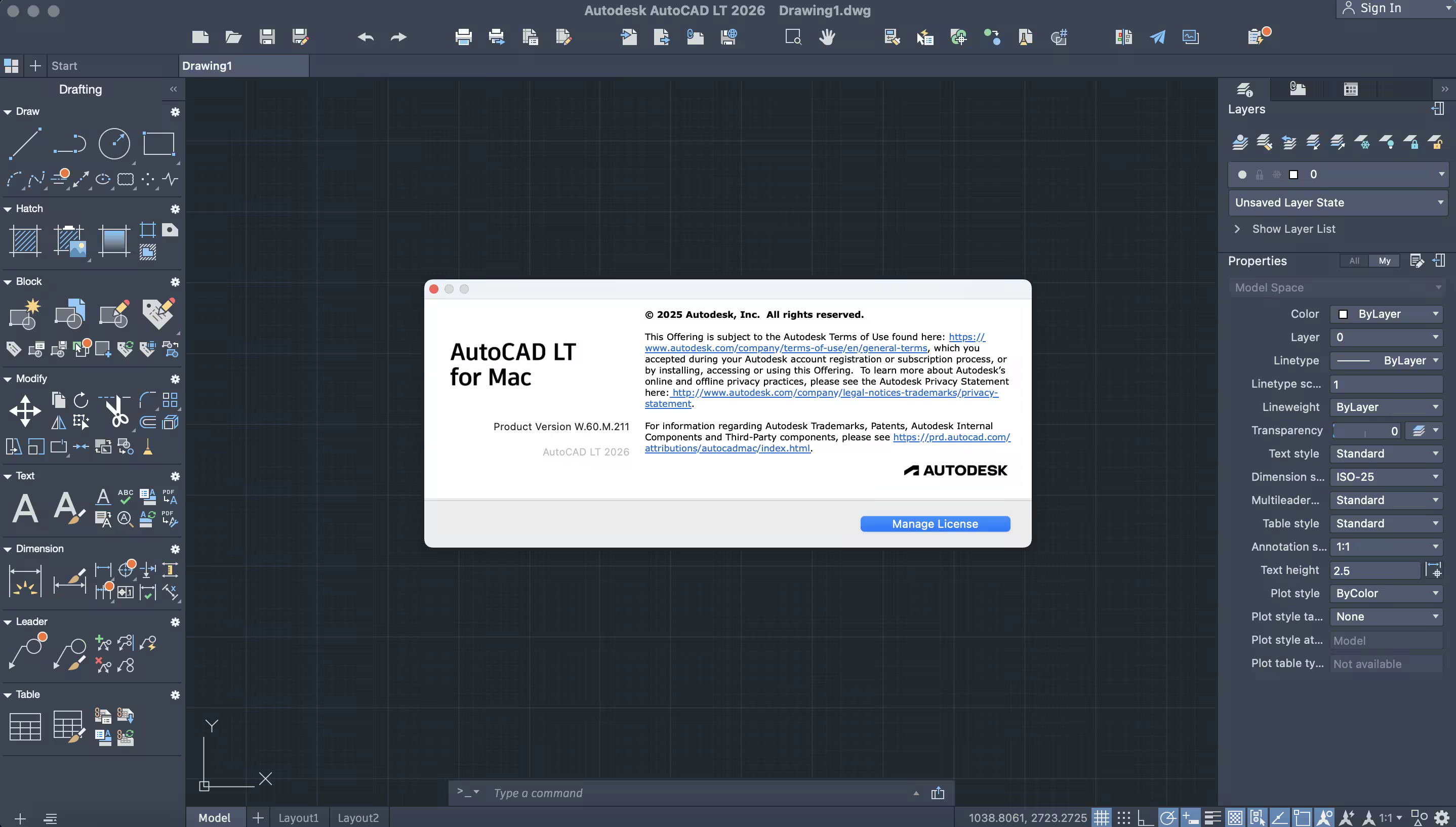Click the Undo arrow
1456x827 pixels.
click(366, 37)
